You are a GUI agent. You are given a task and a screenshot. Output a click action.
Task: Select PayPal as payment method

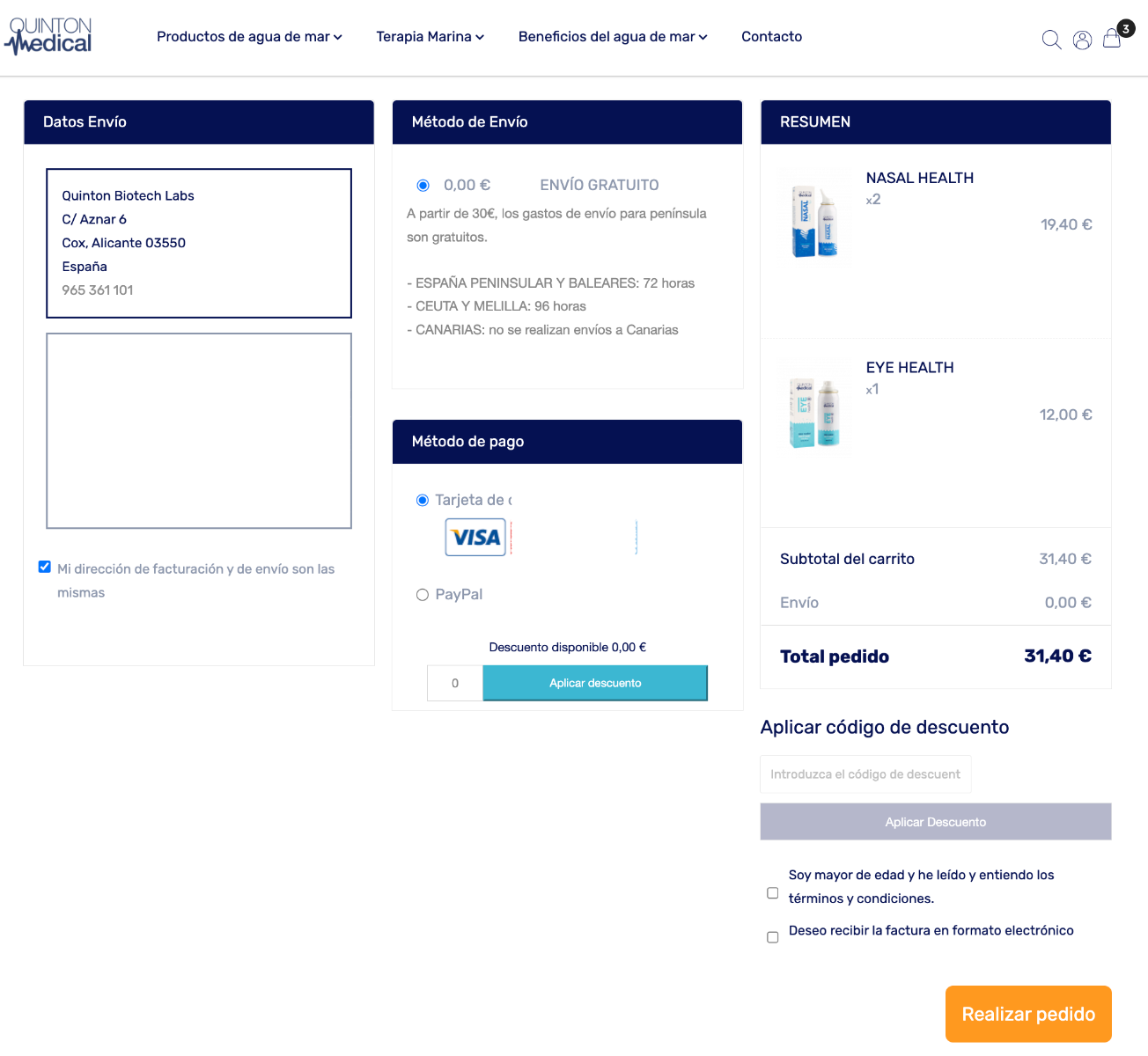pyautogui.click(x=423, y=595)
